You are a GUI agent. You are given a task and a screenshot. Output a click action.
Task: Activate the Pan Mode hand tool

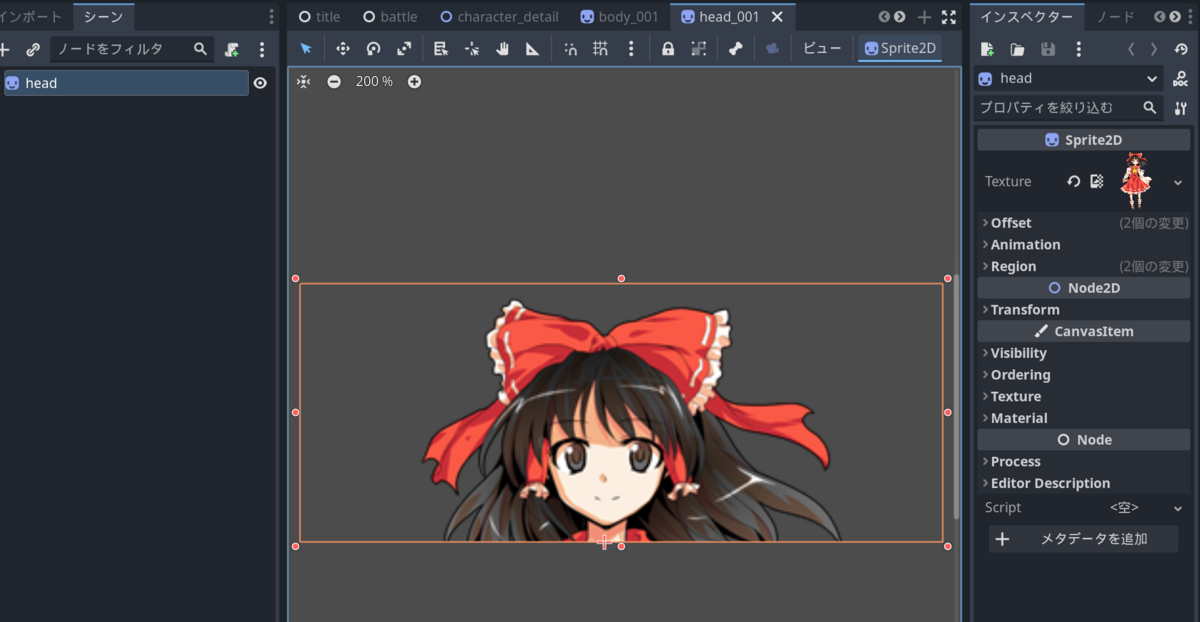pos(502,48)
